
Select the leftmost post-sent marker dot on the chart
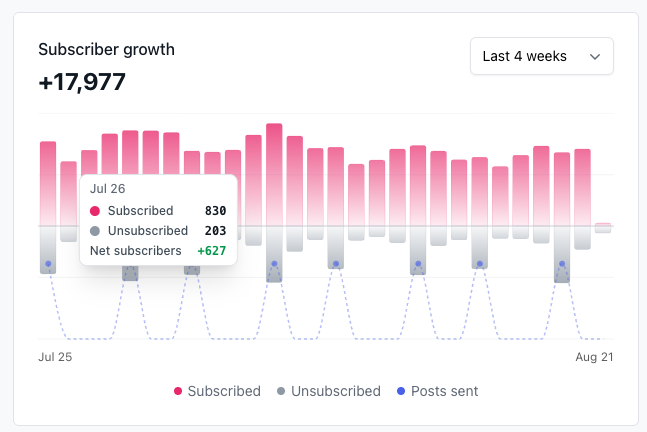click(48, 264)
